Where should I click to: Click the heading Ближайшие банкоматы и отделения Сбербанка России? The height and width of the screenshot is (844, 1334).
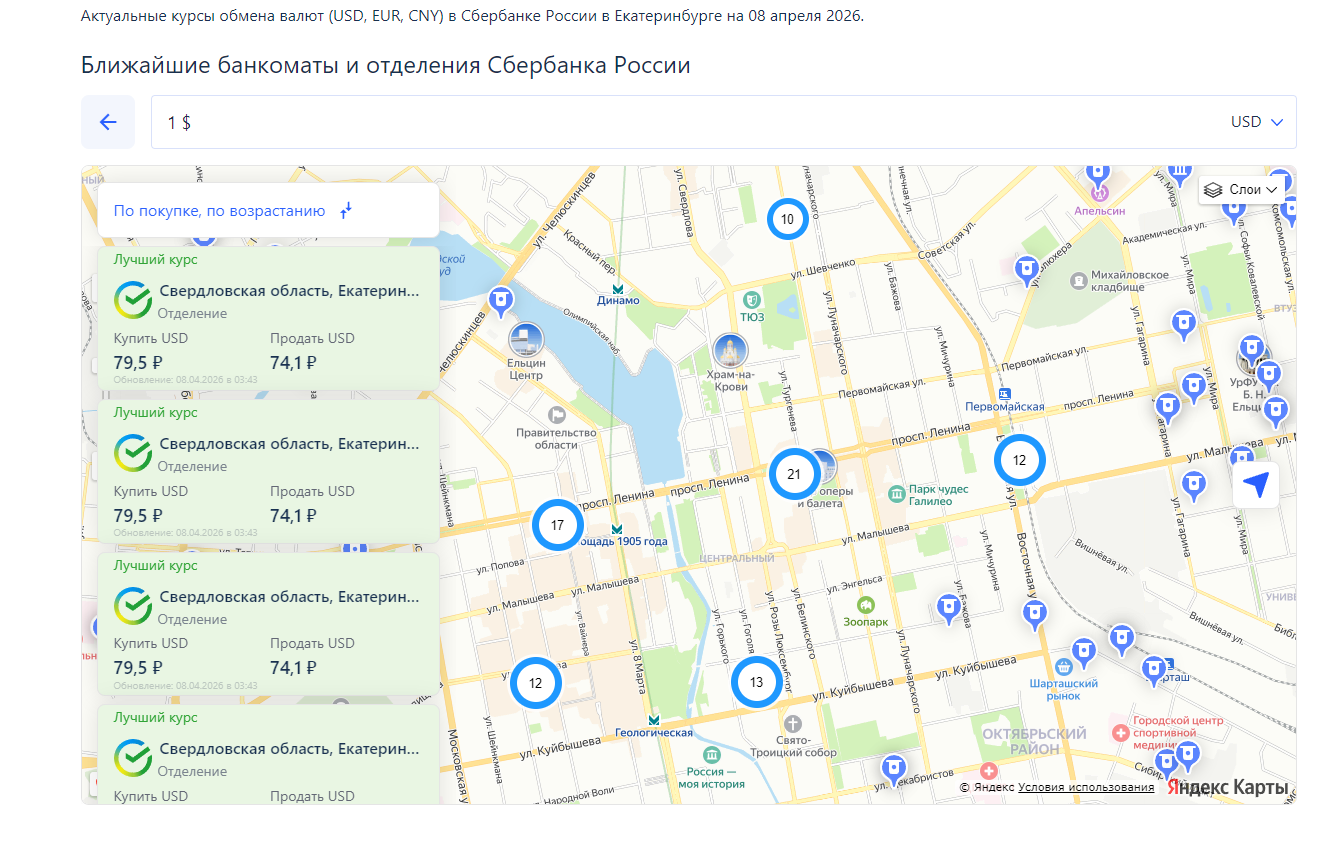[x=386, y=66]
